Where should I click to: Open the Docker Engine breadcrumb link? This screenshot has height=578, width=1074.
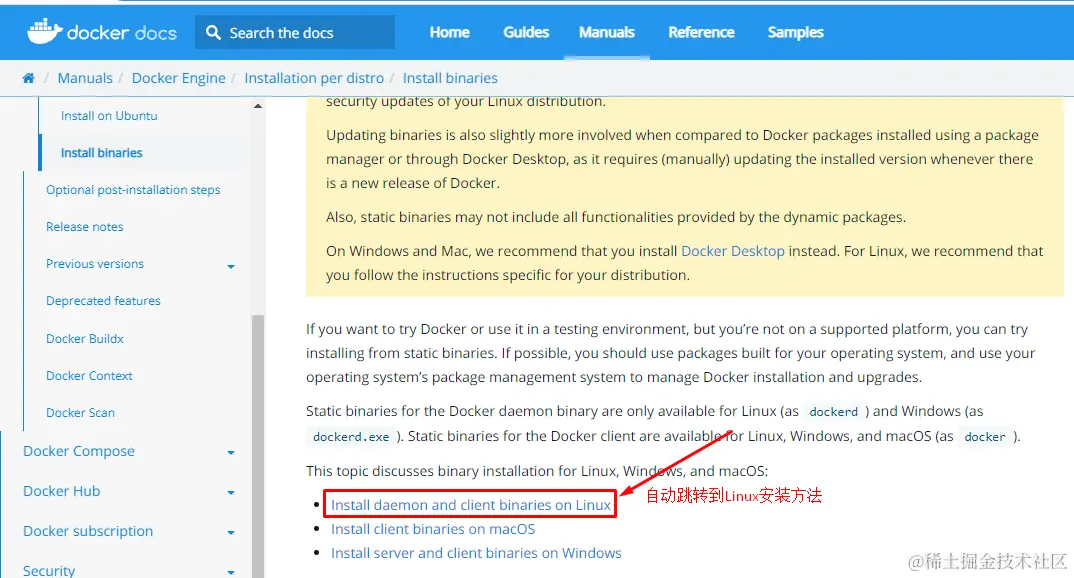178,78
